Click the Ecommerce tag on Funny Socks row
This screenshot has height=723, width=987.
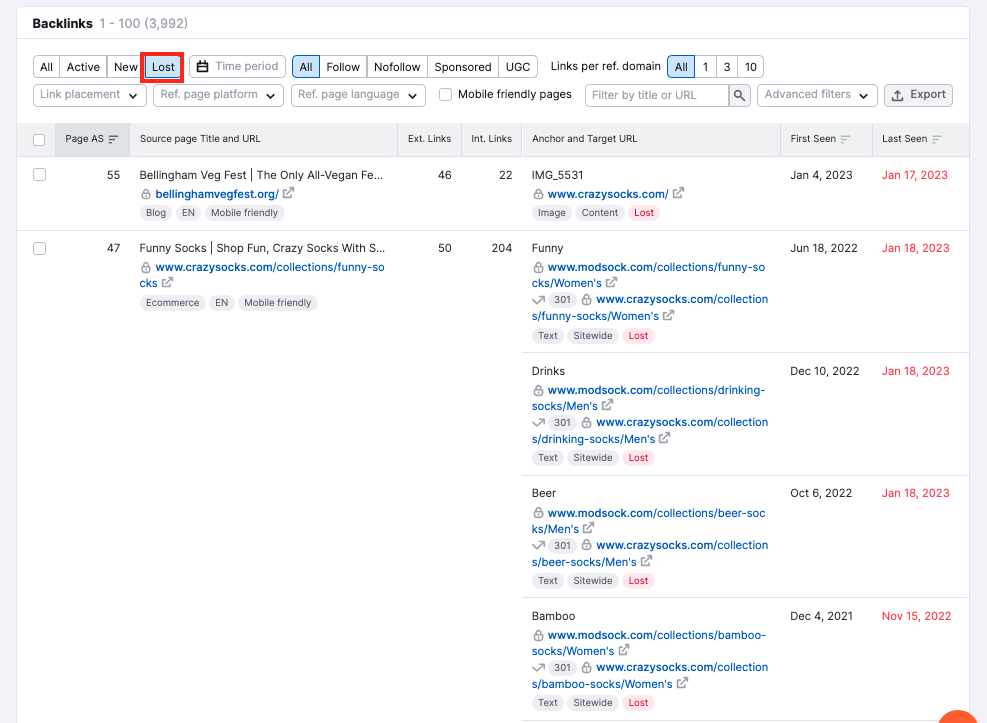point(172,303)
